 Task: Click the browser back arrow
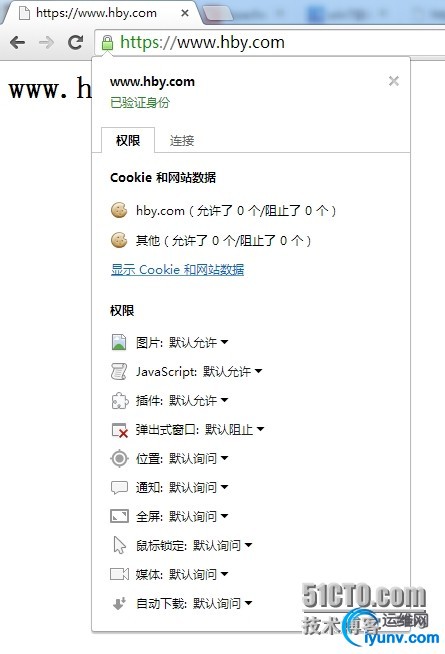coord(18,43)
